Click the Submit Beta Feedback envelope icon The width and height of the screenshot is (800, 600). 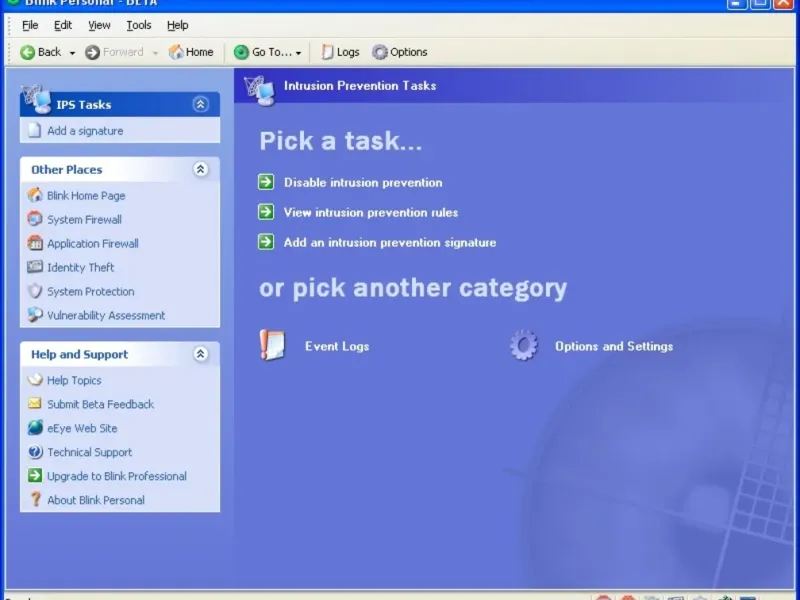35,404
